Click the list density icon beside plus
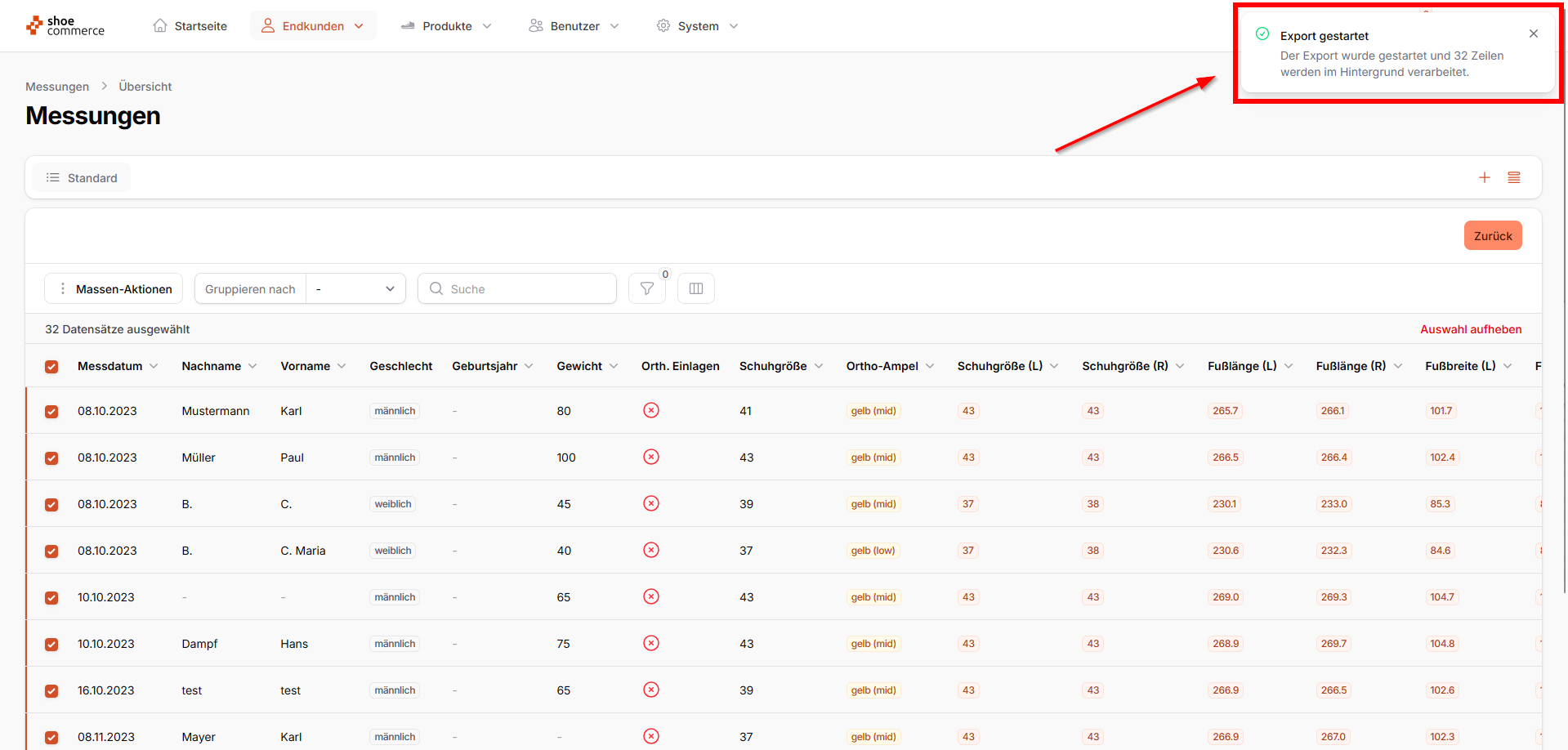 (1513, 177)
